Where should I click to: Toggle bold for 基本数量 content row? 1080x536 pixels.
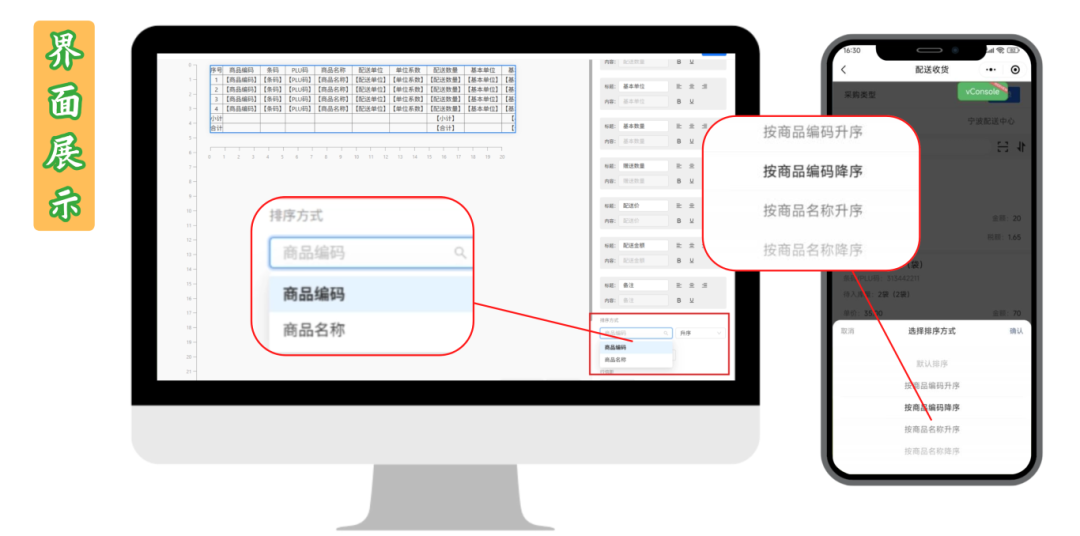click(x=678, y=141)
